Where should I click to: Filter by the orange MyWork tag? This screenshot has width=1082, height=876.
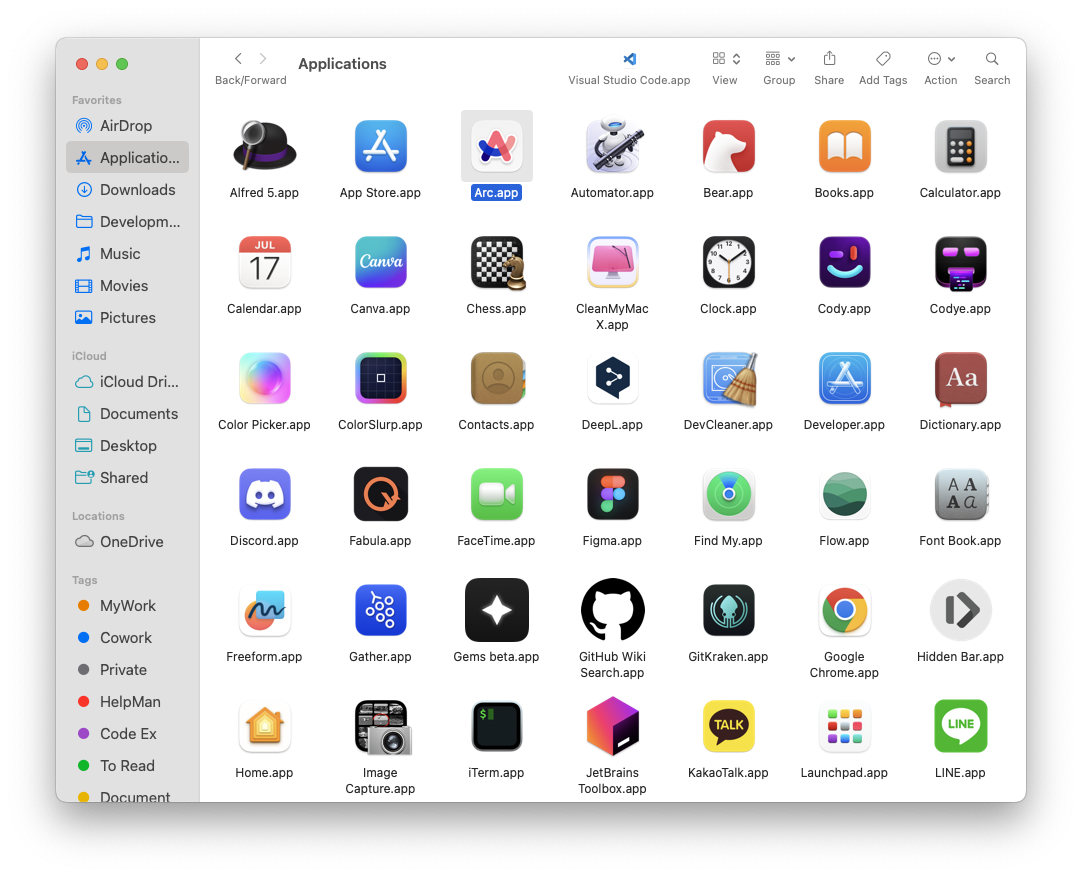(x=128, y=606)
